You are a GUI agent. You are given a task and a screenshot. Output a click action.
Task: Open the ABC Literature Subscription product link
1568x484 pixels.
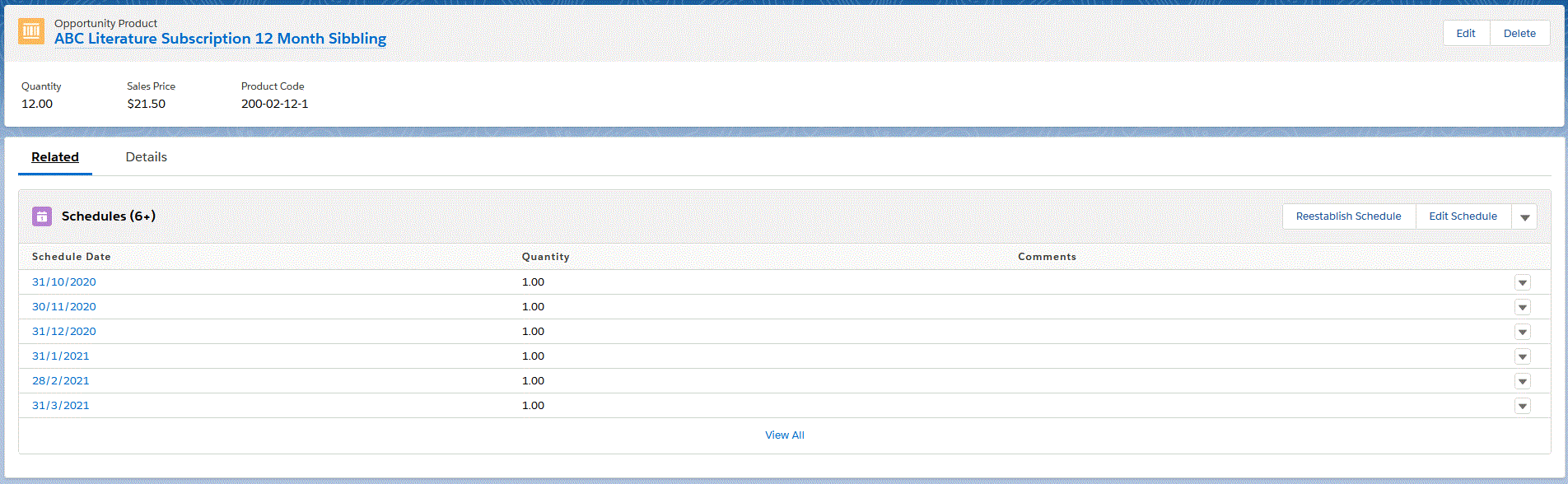pos(220,39)
